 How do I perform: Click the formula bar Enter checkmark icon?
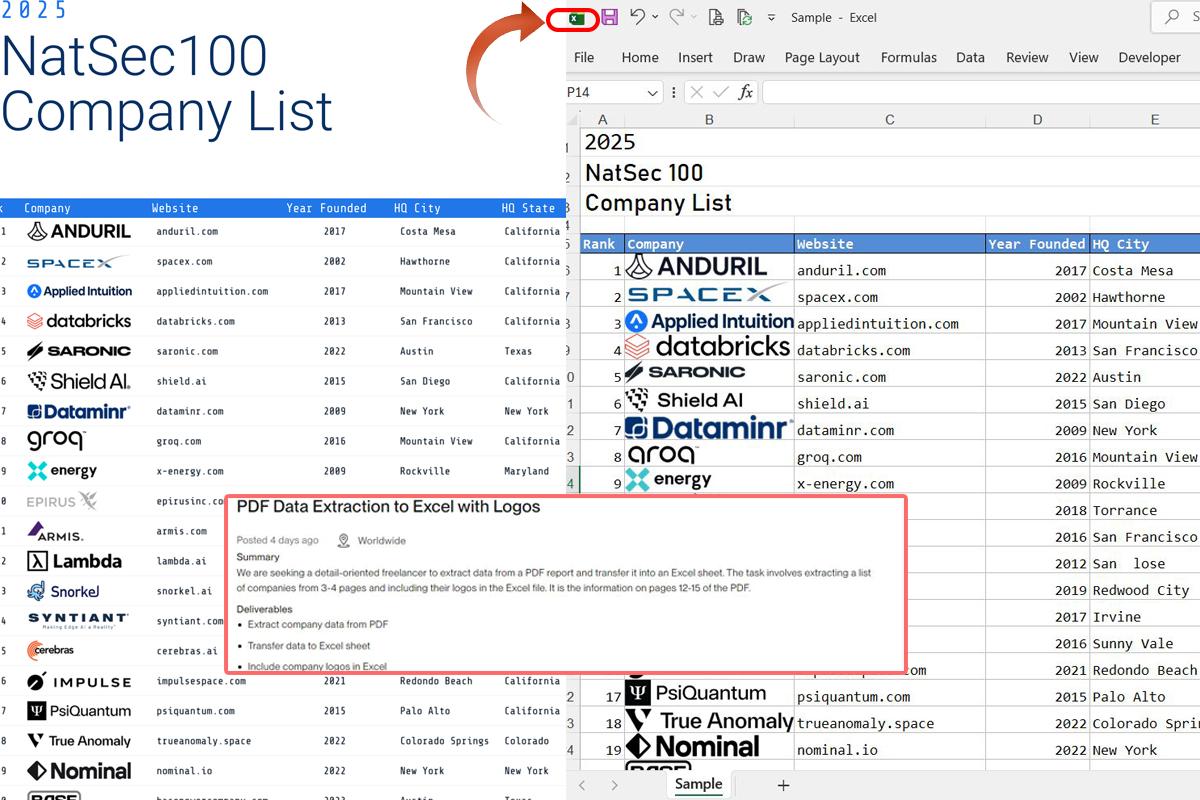pyautogui.click(x=720, y=92)
